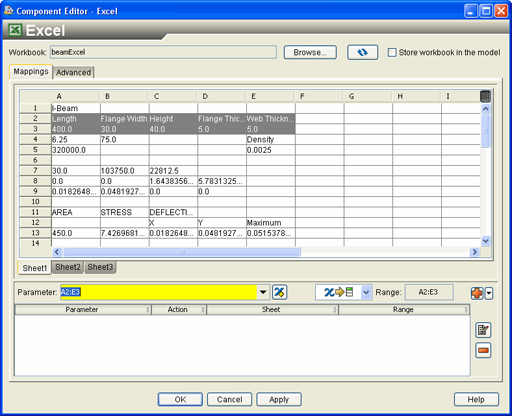Click the vertical scrollbar down arrow
The height and width of the screenshot is (416, 512).
point(486,241)
